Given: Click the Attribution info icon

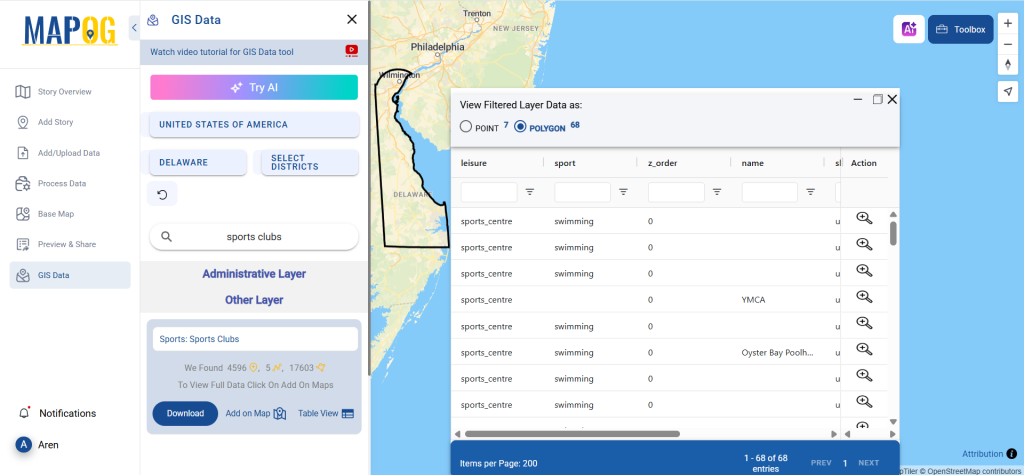Looking at the screenshot, I should pos(1012,454).
